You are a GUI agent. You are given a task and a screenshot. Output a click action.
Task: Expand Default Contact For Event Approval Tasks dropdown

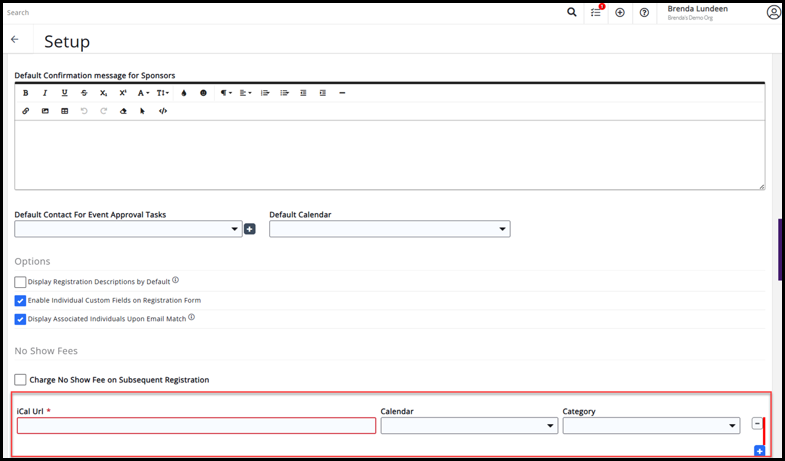point(128,229)
